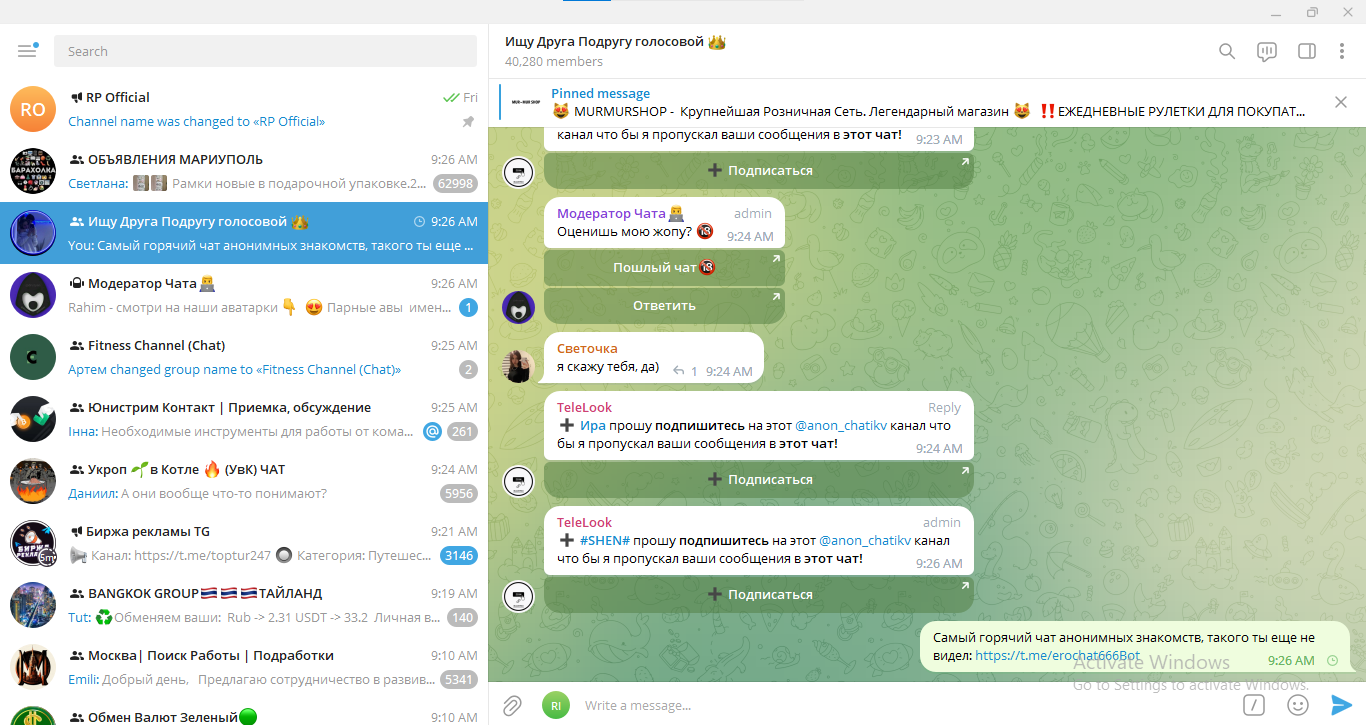Click the pinned message thumbnail image
The height and width of the screenshot is (725, 1366).
point(527,102)
